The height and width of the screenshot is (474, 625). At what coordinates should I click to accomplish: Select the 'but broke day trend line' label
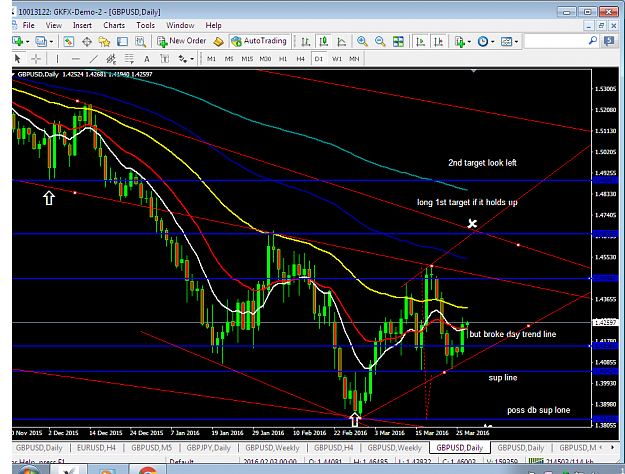click(x=513, y=334)
